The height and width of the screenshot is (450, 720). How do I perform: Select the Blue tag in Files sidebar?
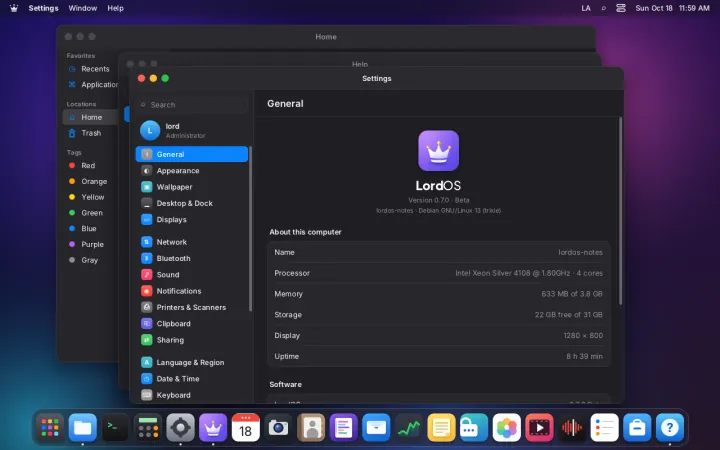90,229
